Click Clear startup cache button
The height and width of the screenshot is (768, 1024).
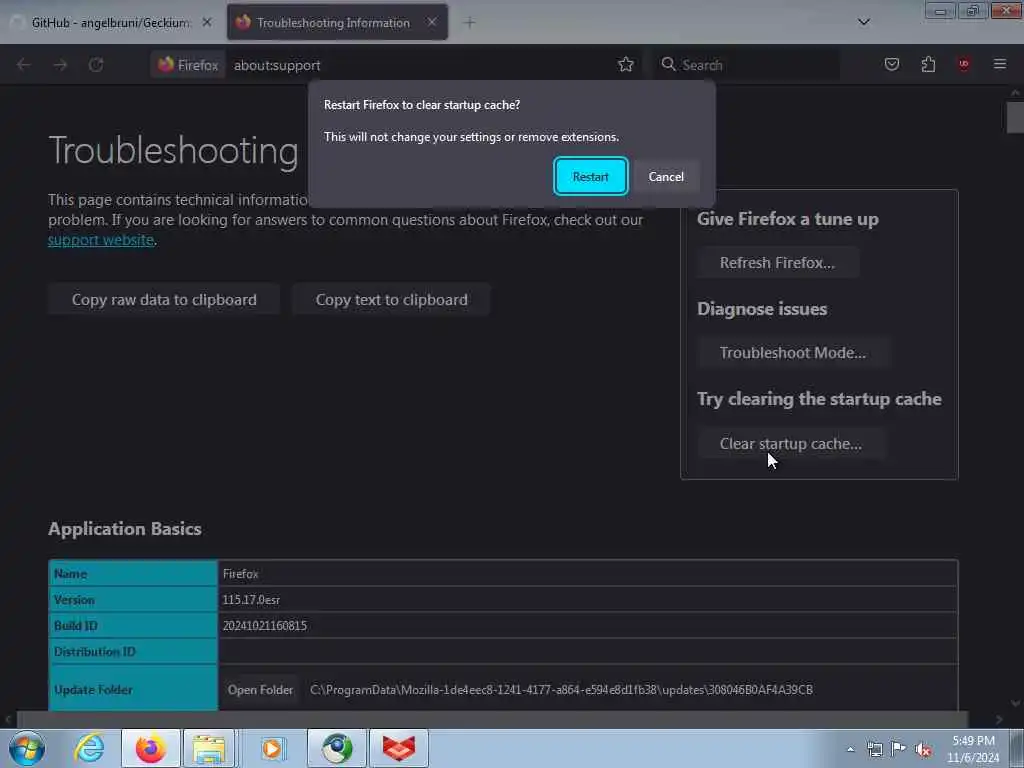(x=790, y=443)
